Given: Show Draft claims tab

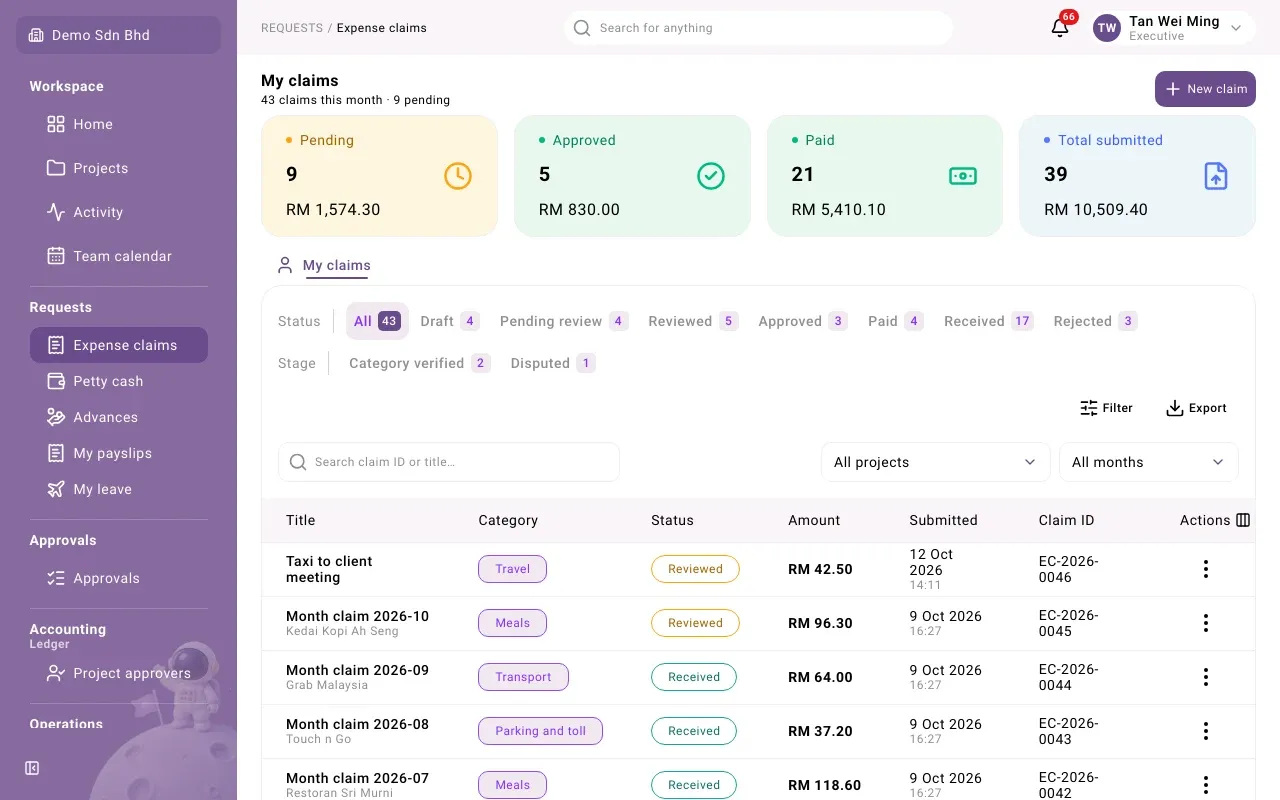Looking at the screenshot, I should click(450, 321).
